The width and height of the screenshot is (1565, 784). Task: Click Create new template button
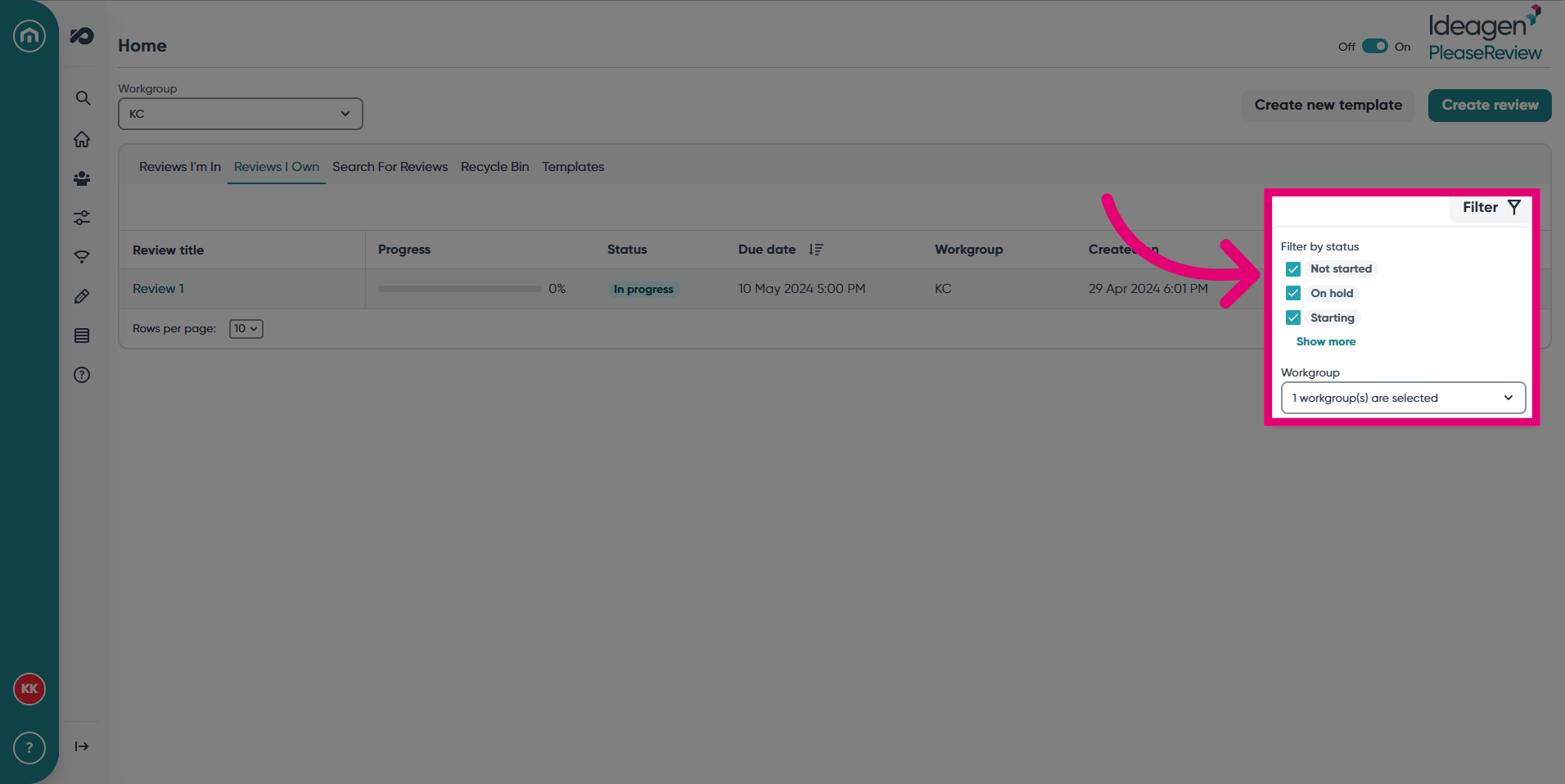click(x=1328, y=106)
